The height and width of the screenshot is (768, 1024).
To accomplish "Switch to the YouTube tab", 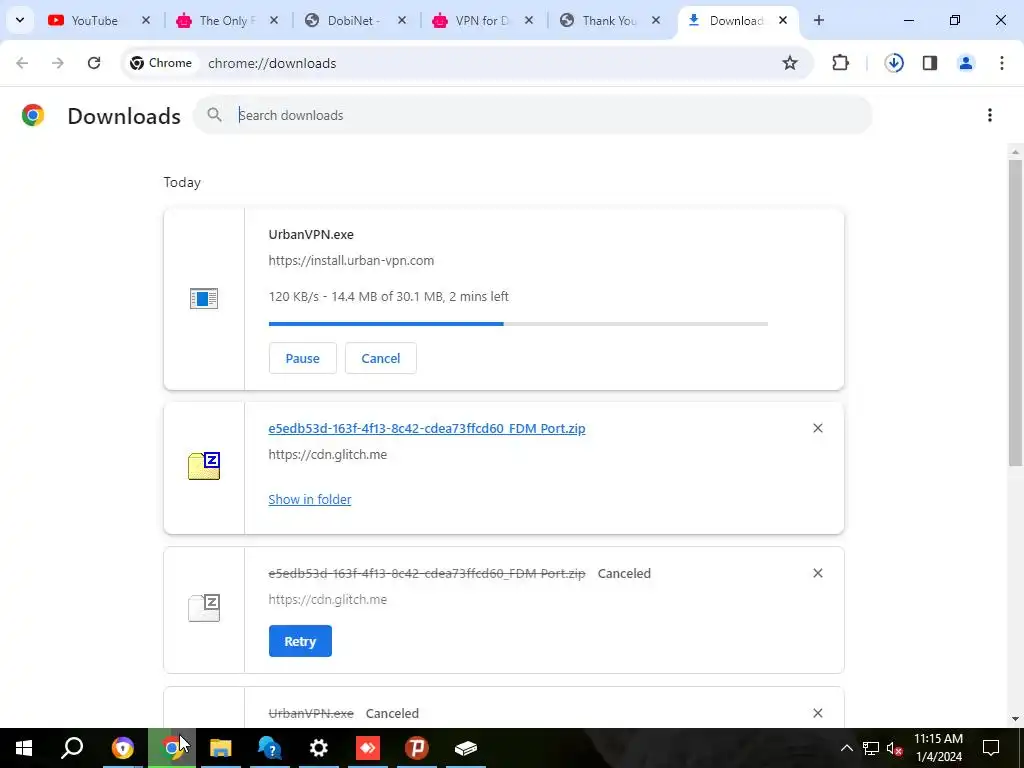I will pyautogui.click(x=95, y=21).
